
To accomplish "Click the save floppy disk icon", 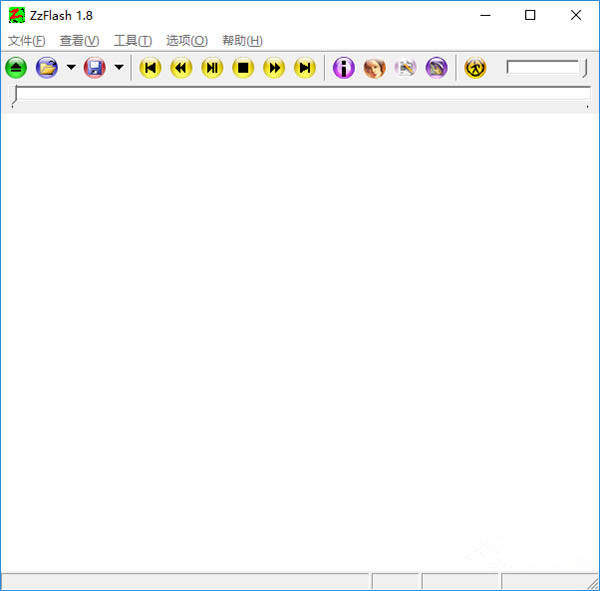I will 95,68.
